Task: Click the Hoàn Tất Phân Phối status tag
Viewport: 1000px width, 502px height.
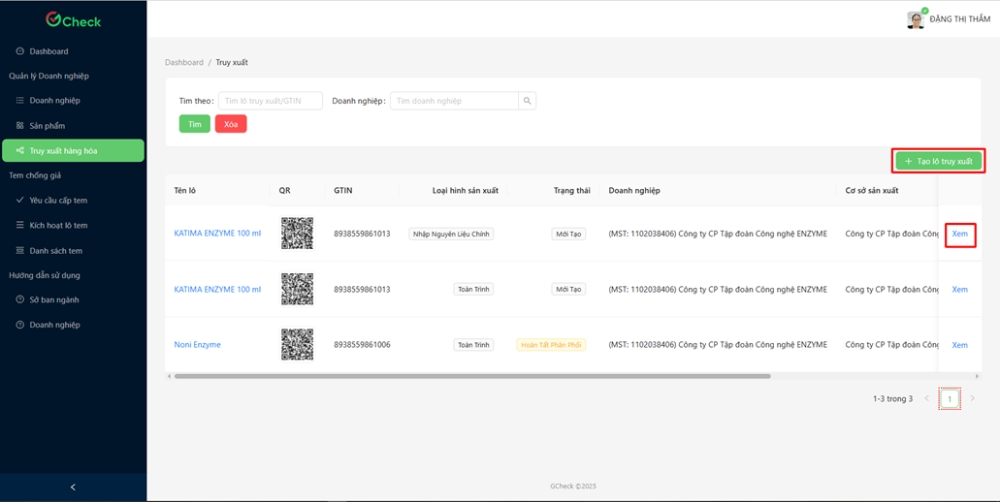Action: pyautogui.click(x=551, y=345)
